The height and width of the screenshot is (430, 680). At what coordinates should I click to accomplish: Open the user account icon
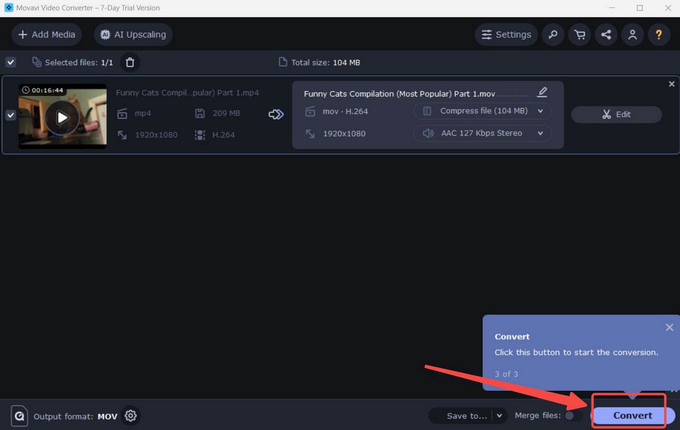tap(632, 35)
